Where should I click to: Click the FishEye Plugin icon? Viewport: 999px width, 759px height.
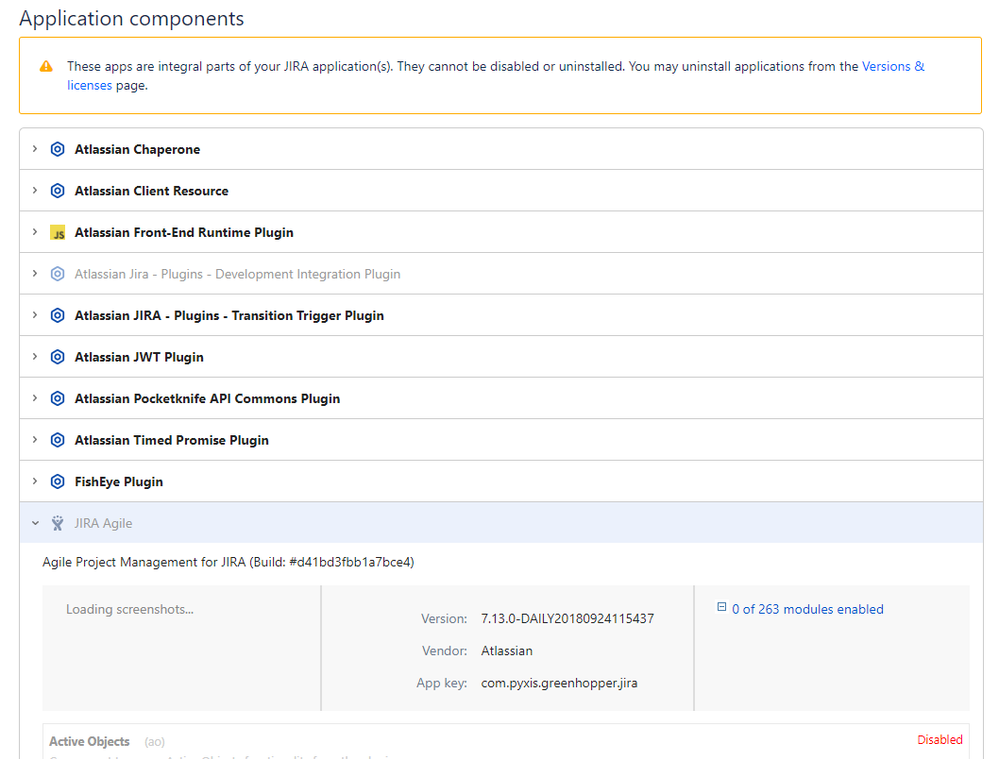click(57, 482)
